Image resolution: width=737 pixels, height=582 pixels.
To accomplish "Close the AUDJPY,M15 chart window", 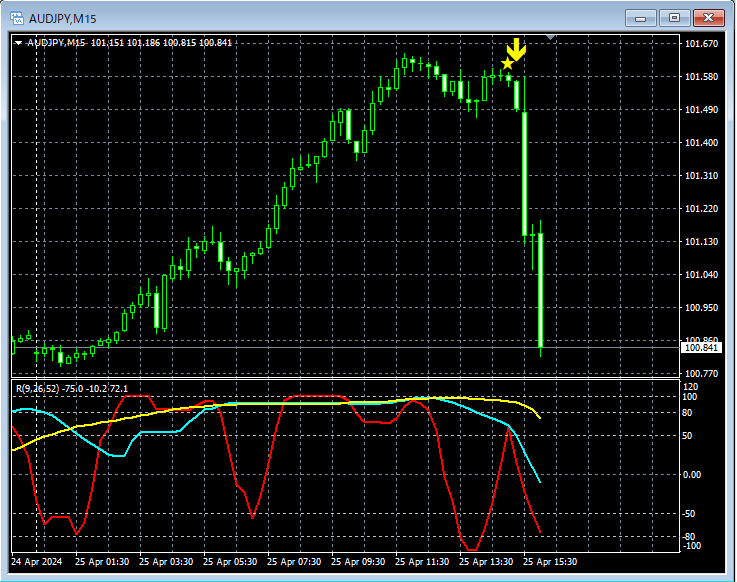I will pos(708,17).
